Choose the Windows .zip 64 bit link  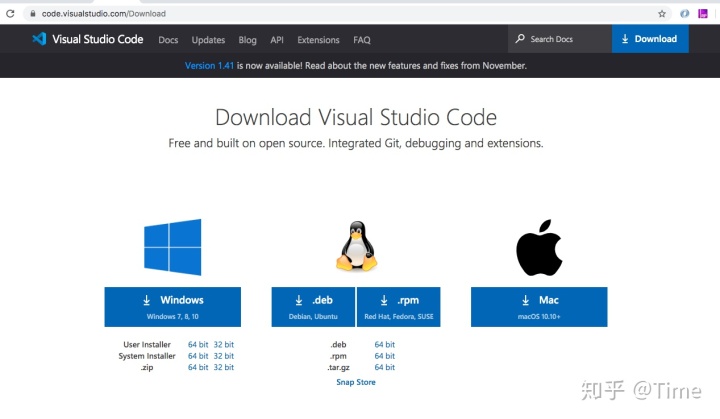(x=198, y=368)
